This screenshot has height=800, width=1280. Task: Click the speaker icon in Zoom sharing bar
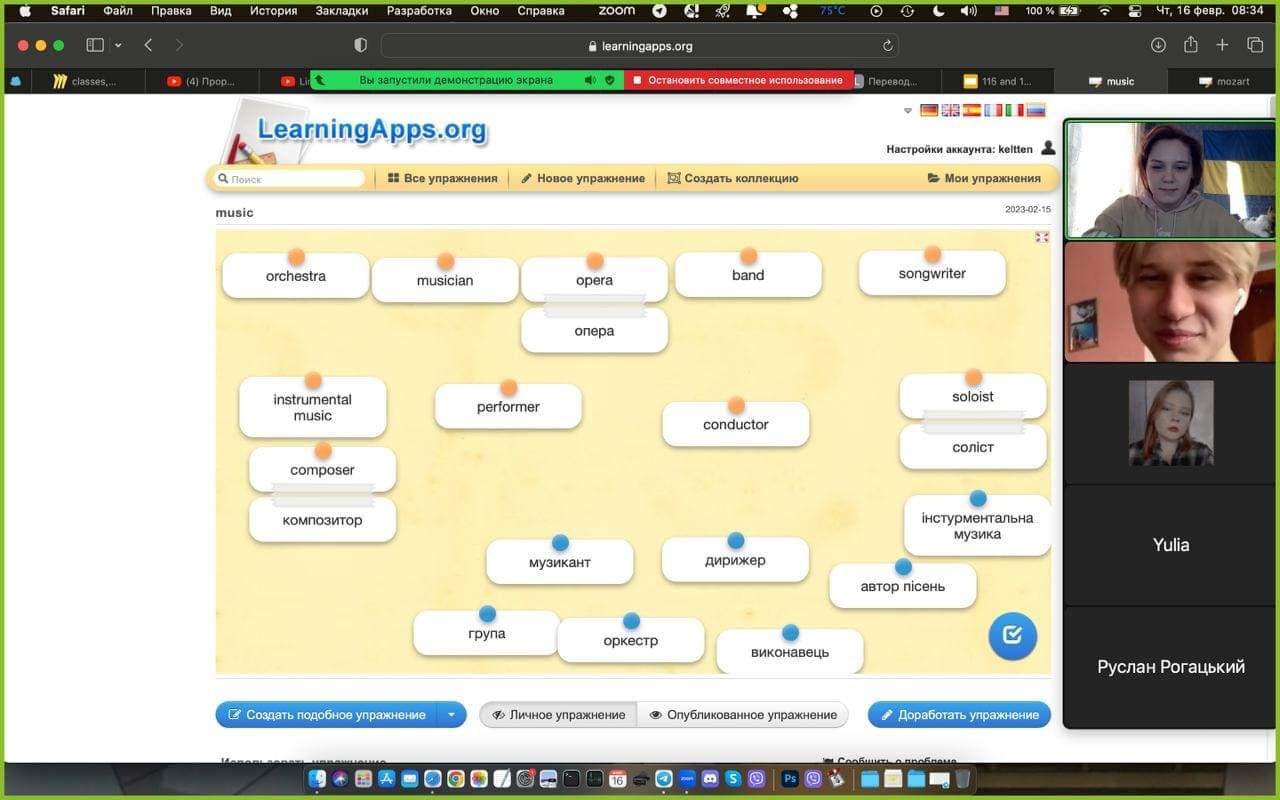click(x=590, y=80)
